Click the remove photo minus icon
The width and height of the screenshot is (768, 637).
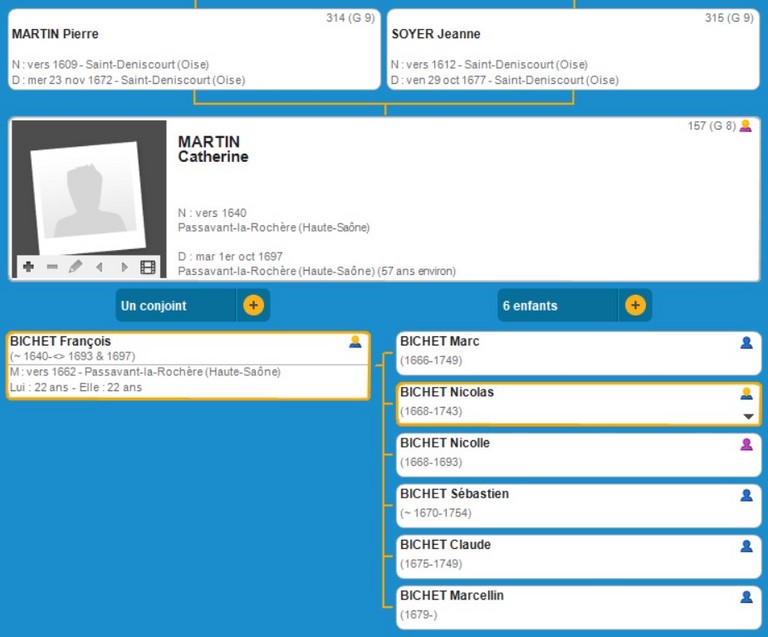coord(52,267)
